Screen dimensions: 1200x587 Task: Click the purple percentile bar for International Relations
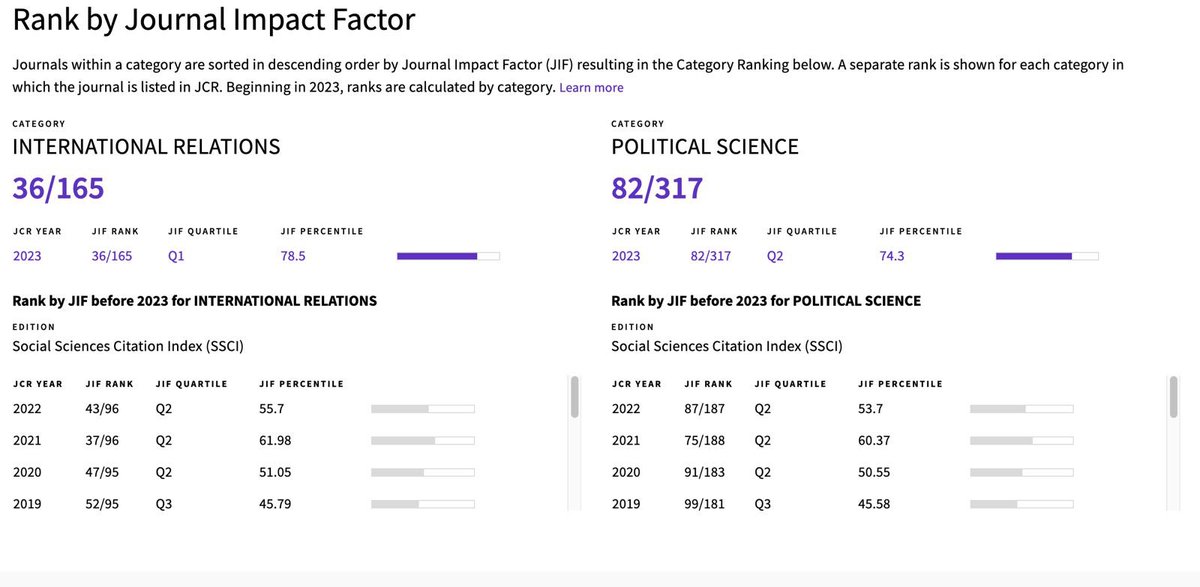click(x=448, y=256)
